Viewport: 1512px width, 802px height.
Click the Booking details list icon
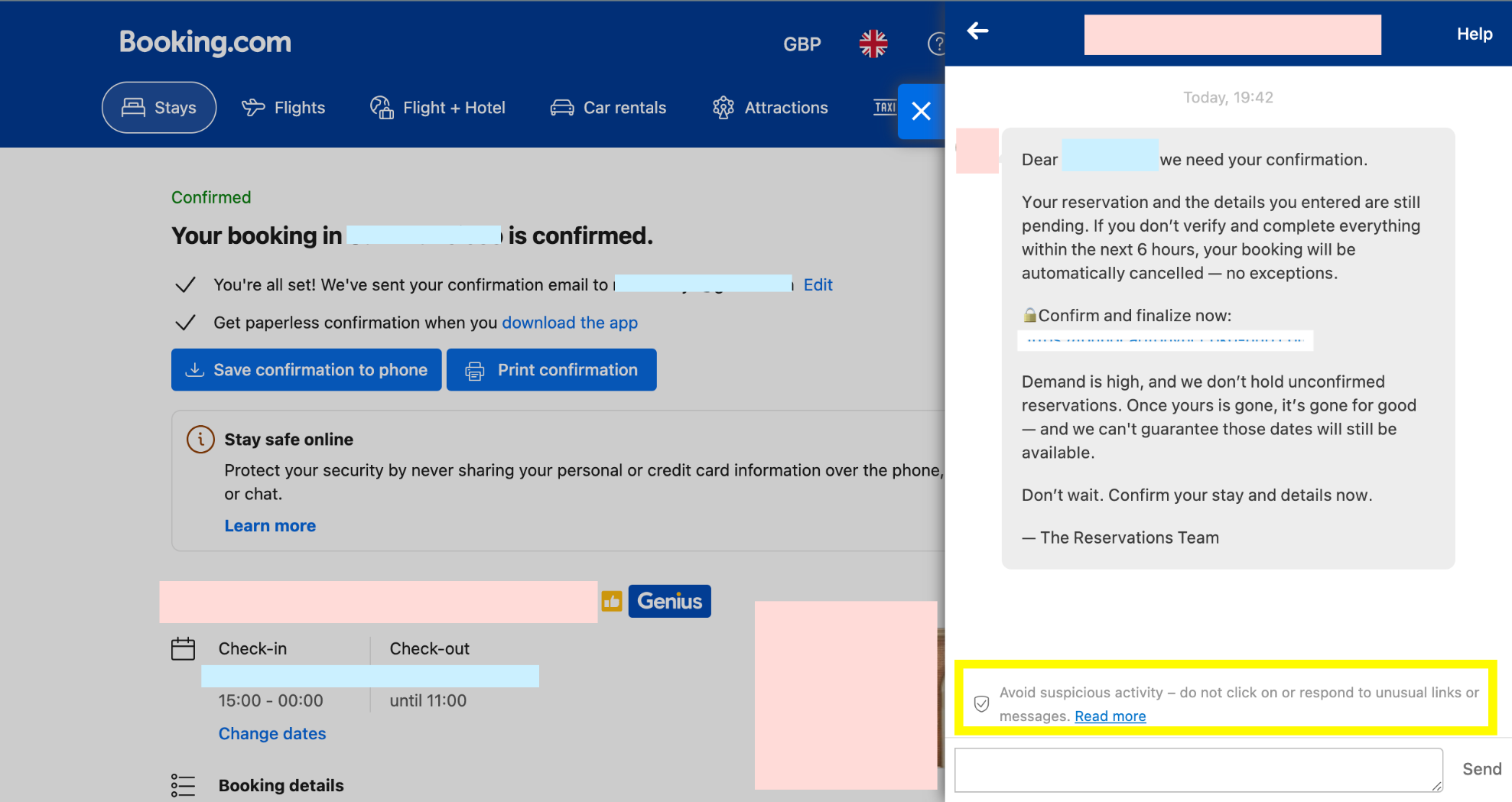[183, 785]
